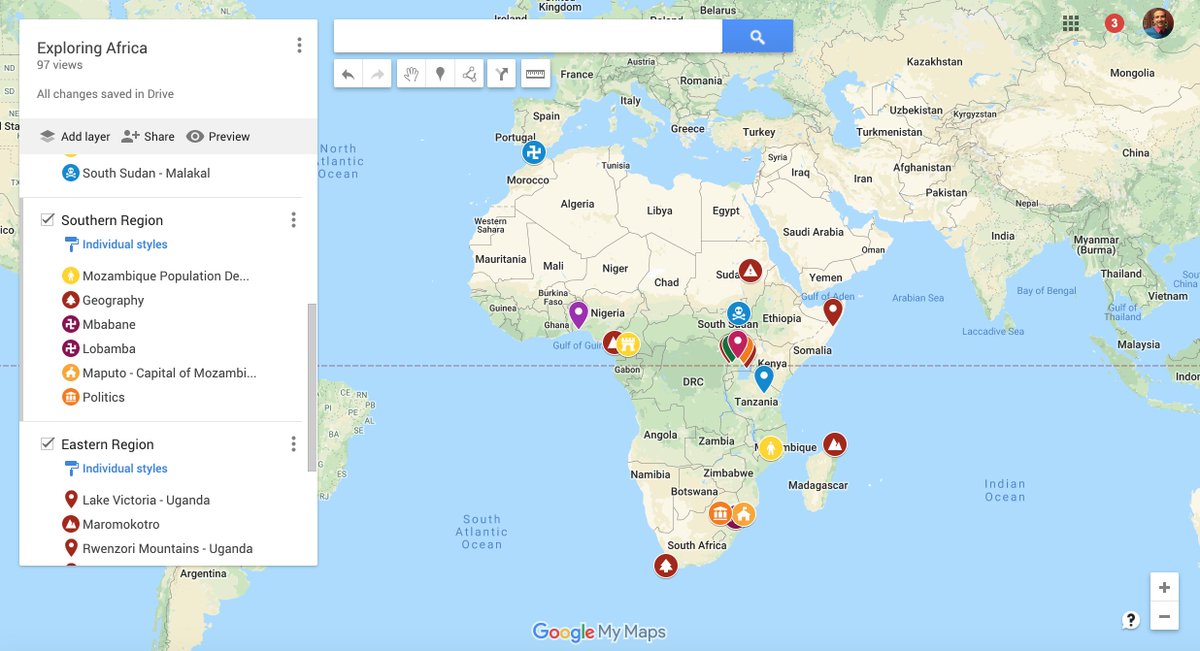Click the Undo arrow in the map toolbar

point(348,73)
